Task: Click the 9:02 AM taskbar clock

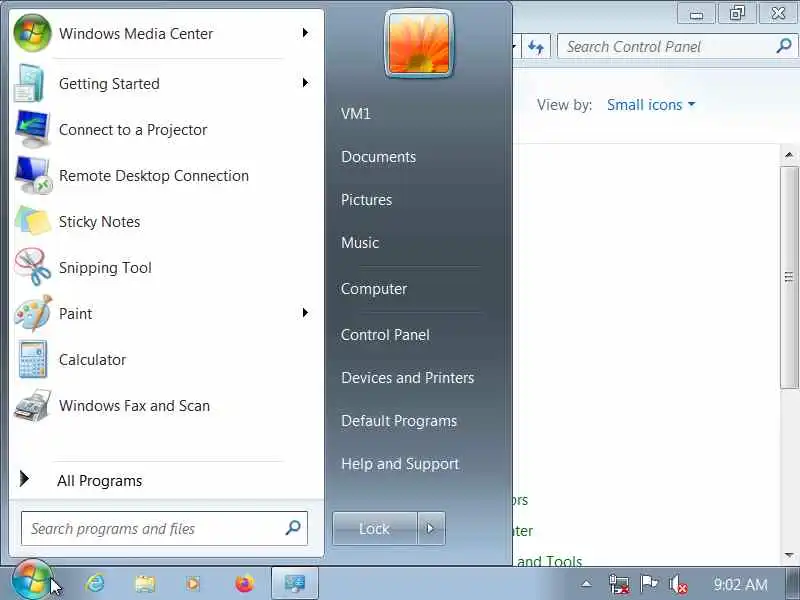Action: [x=741, y=584]
